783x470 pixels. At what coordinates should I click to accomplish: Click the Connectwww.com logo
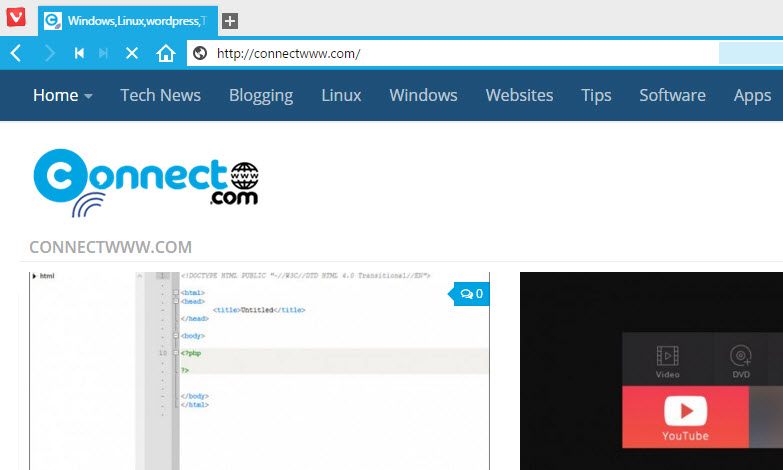tap(146, 182)
